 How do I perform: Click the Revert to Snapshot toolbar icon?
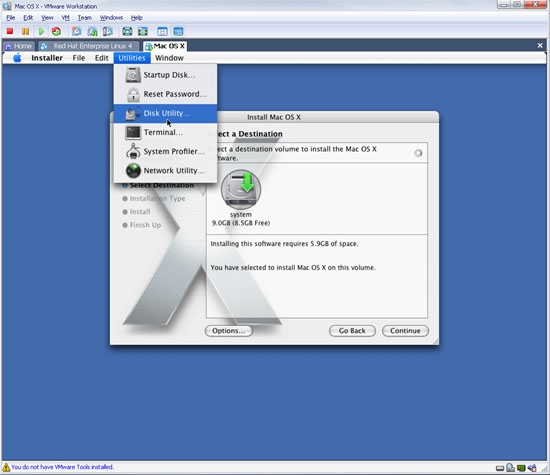pyautogui.click(x=92, y=32)
